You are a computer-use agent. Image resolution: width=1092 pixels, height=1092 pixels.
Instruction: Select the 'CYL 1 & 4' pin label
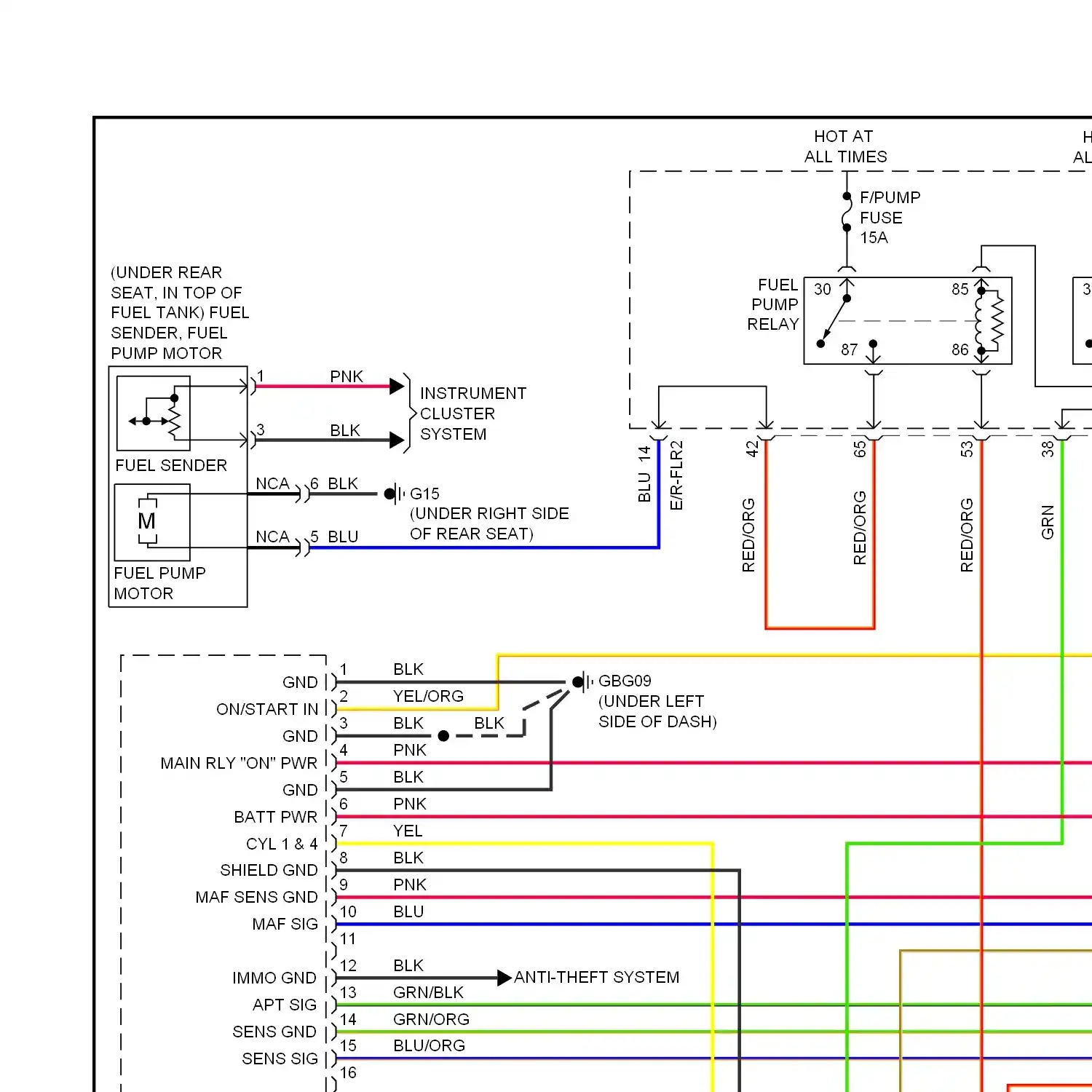pyautogui.click(x=282, y=844)
